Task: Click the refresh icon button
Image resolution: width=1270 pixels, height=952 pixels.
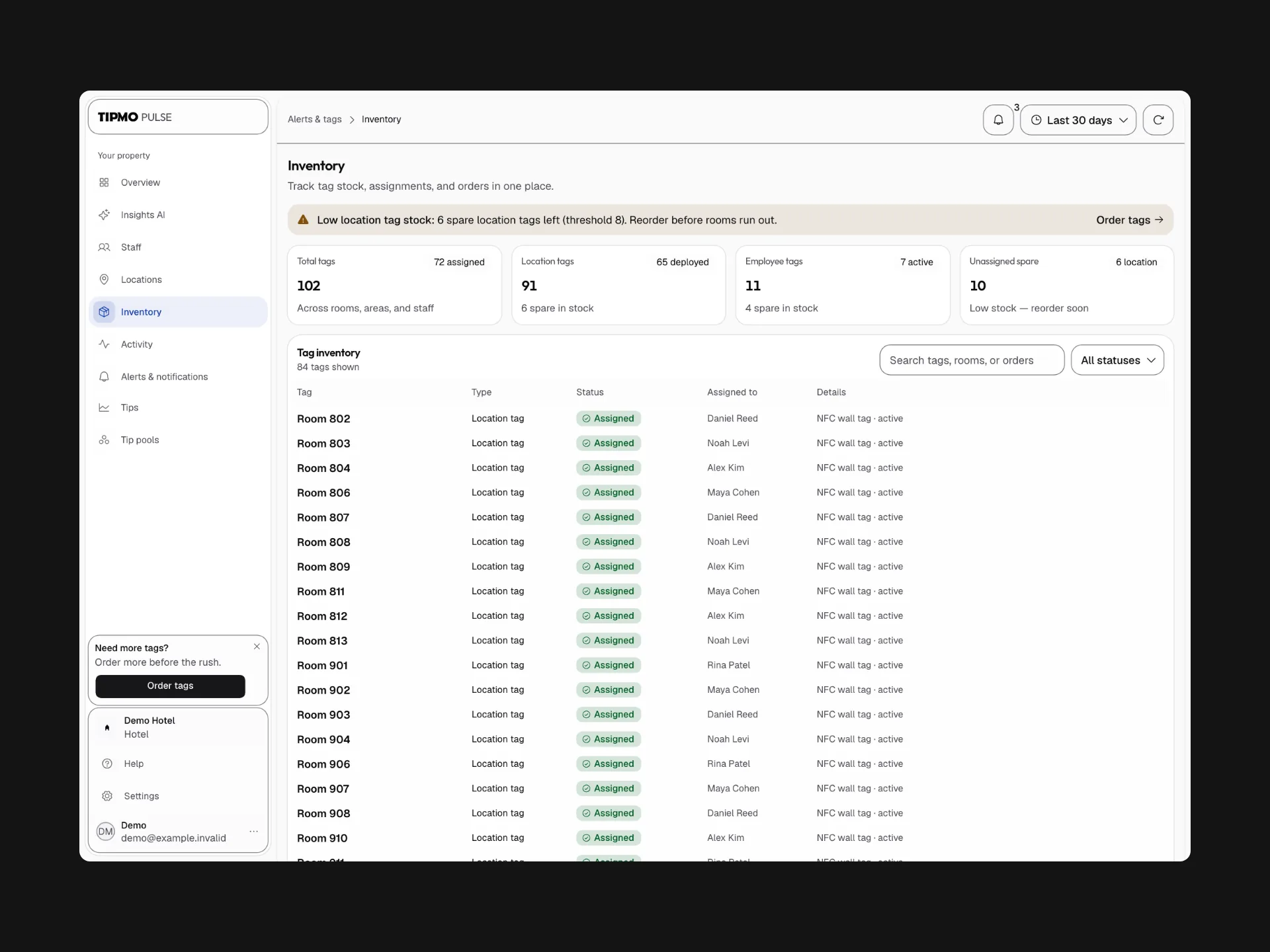Action: [1158, 120]
